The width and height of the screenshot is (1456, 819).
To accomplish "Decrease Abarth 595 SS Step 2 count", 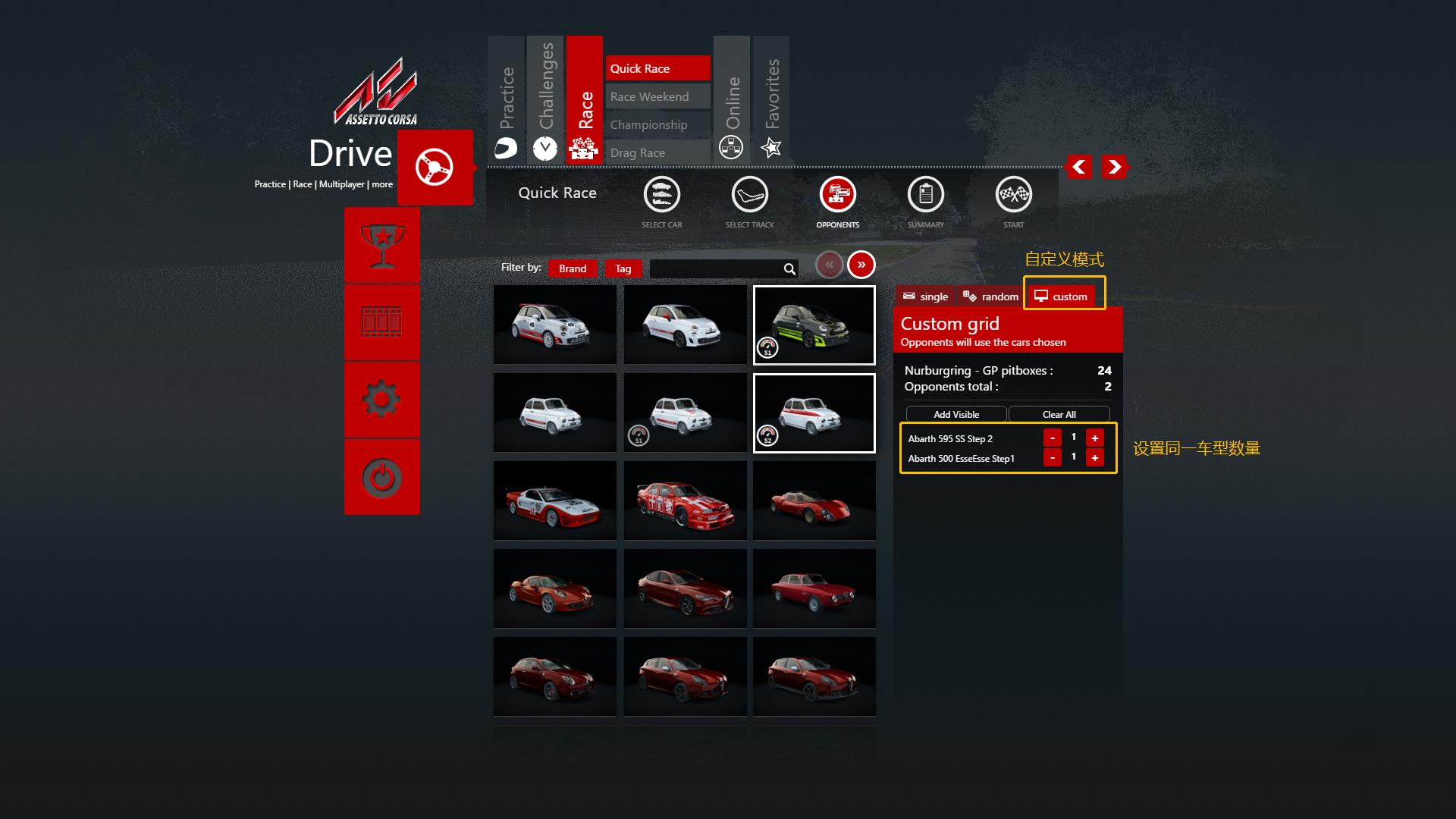I will pyautogui.click(x=1052, y=438).
